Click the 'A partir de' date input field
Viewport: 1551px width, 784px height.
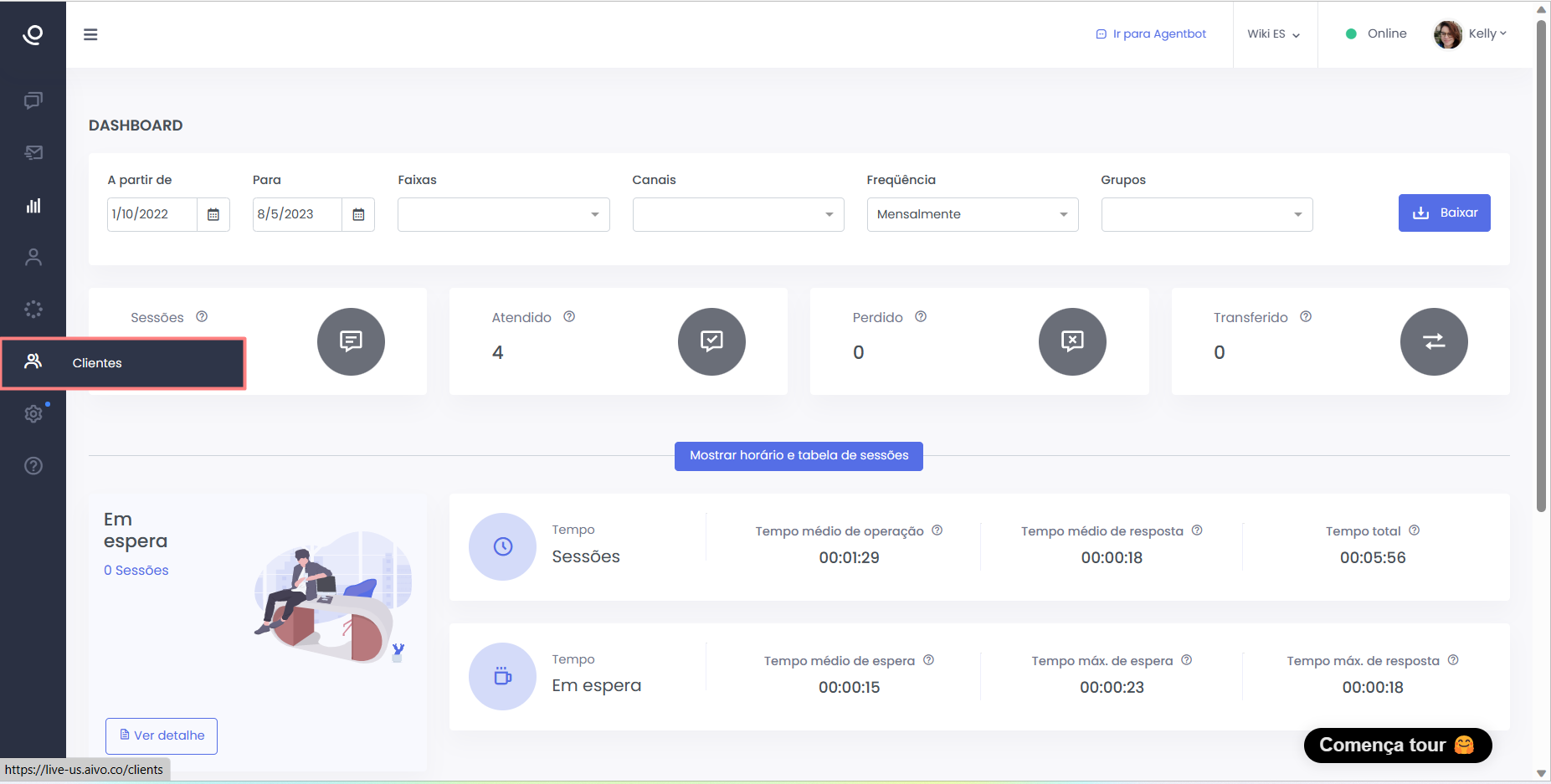(152, 215)
